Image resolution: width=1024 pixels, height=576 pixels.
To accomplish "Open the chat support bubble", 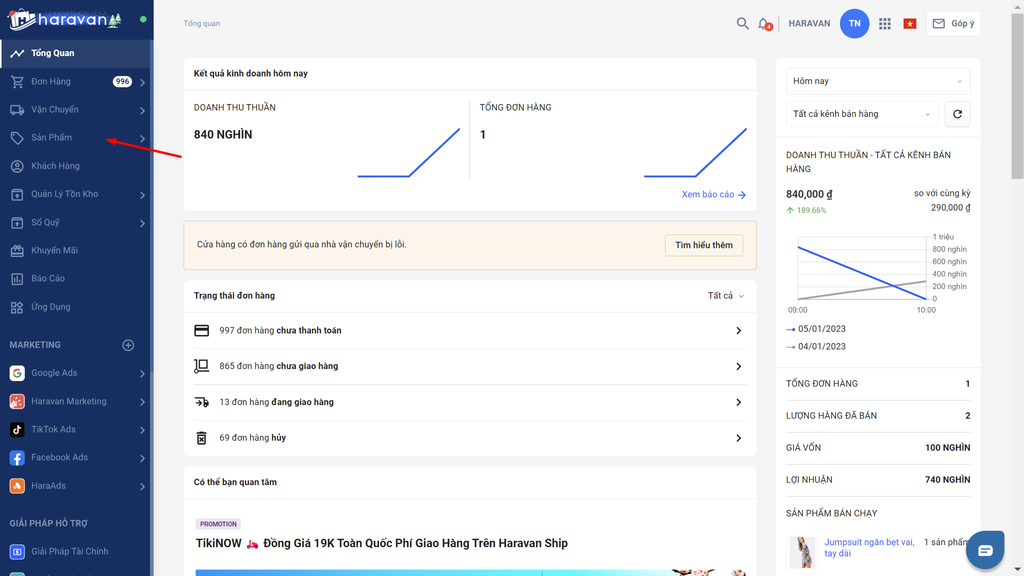I will (985, 551).
